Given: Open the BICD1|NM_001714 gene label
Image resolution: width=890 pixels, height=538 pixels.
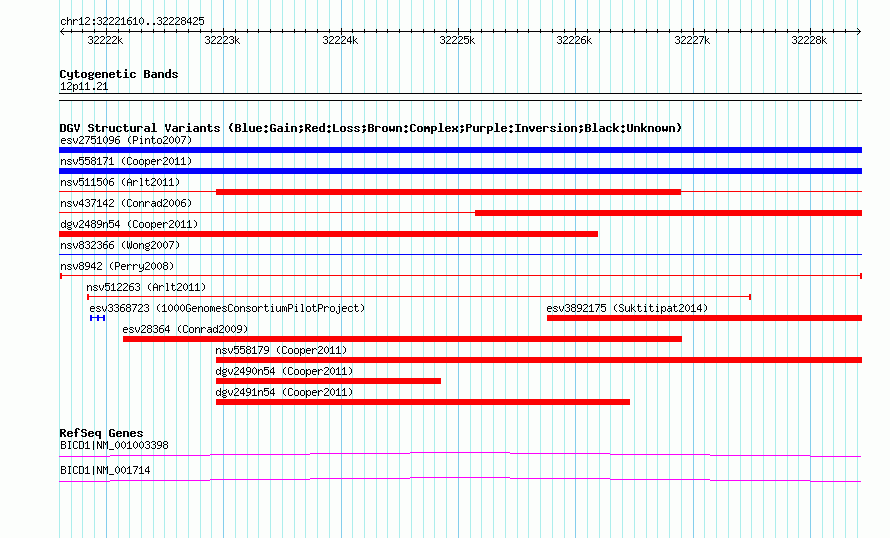Looking at the screenshot, I should (105, 470).
